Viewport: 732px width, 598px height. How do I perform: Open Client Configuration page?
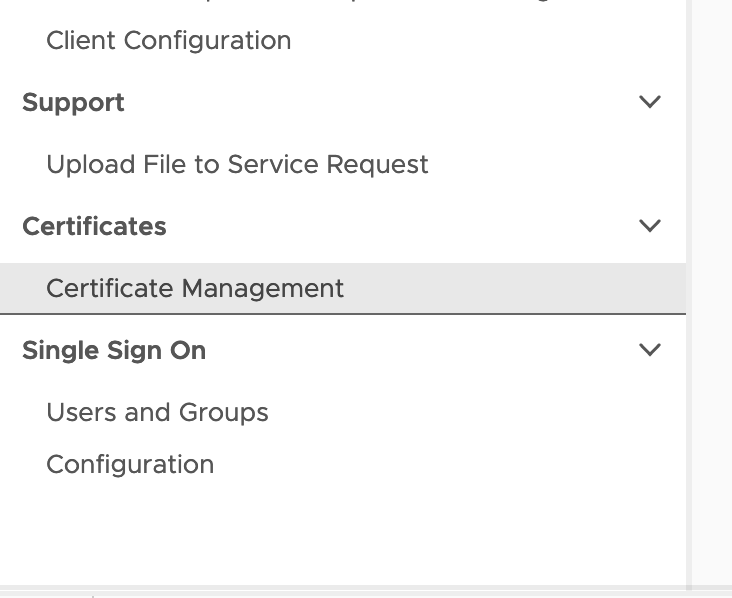pyautogui.click(x=168, y=41)
